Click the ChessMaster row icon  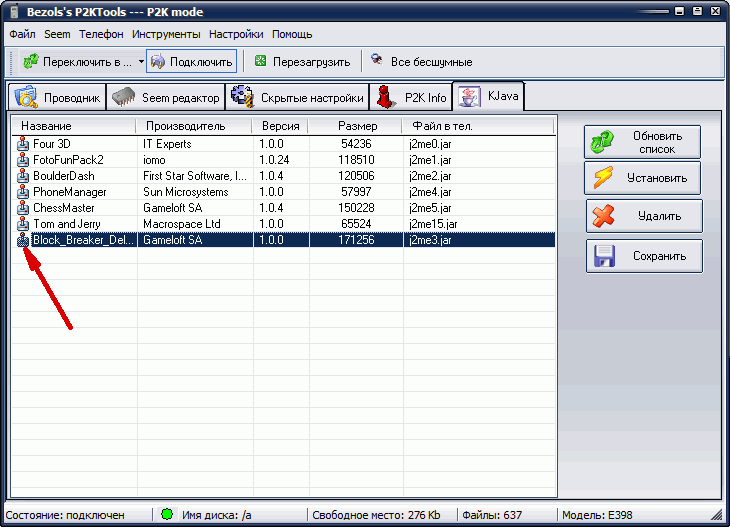point(22,208)
